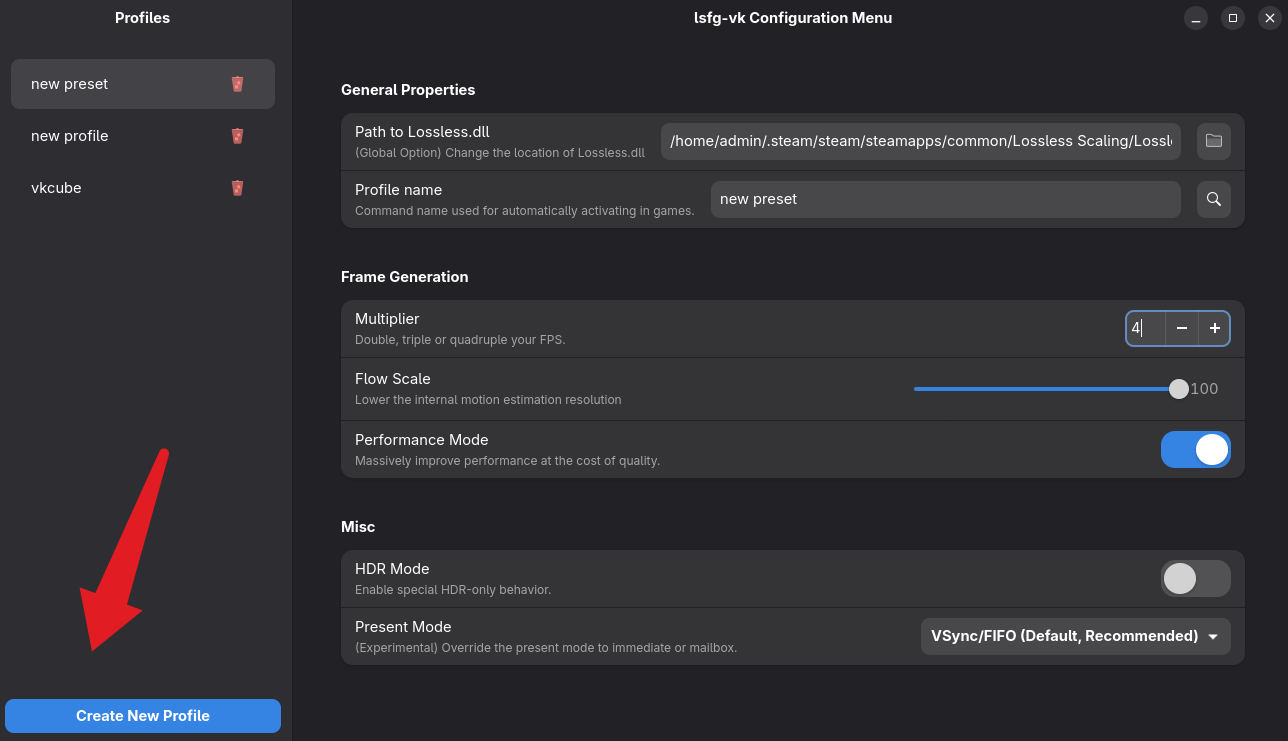Click the Misc section heading
Image resolution: width=1288 pixels, height=741 pixels.
tap(358, 527)
